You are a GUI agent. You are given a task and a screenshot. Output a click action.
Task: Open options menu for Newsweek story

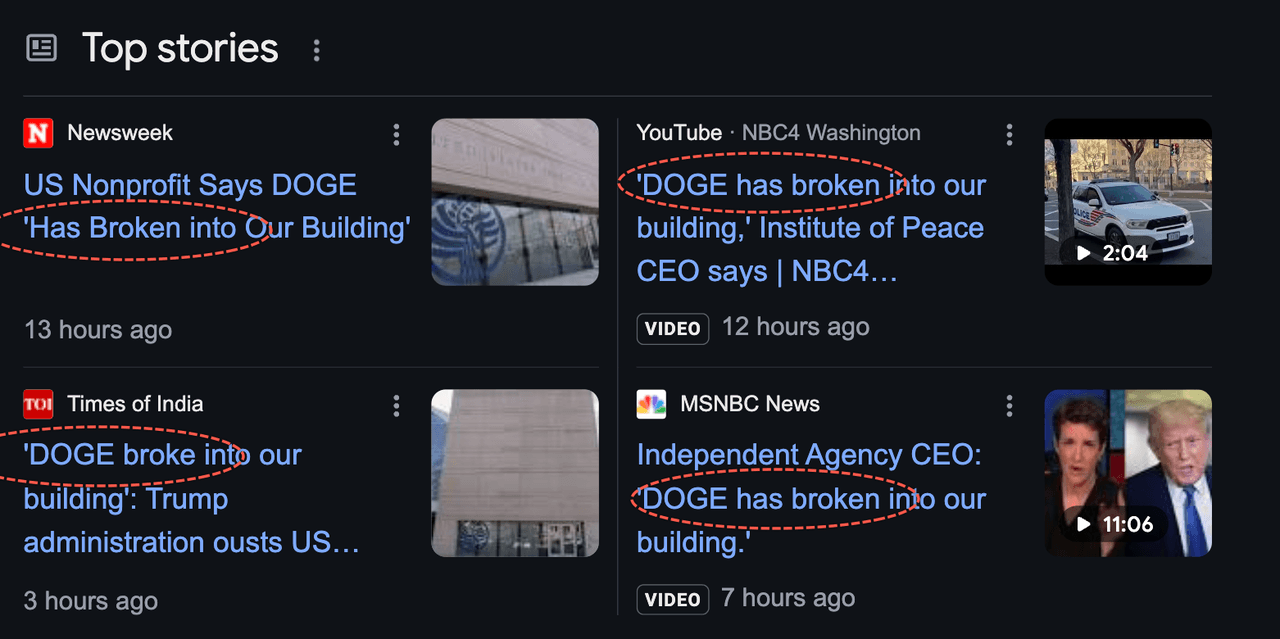[397, 134]
